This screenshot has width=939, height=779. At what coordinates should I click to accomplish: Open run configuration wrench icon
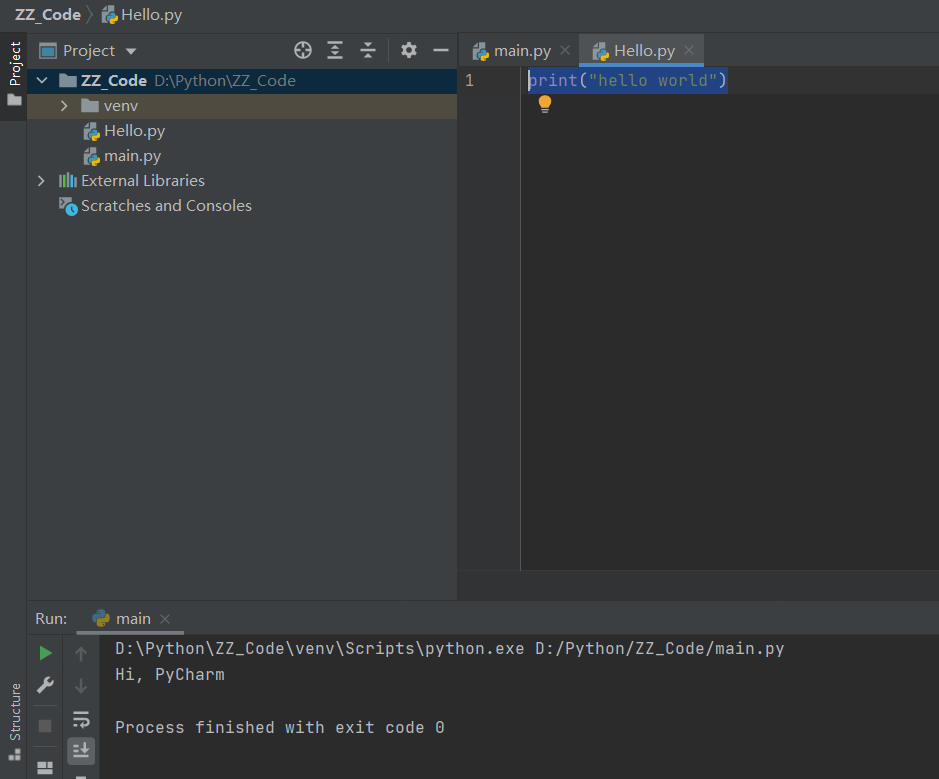click(45, 685)
